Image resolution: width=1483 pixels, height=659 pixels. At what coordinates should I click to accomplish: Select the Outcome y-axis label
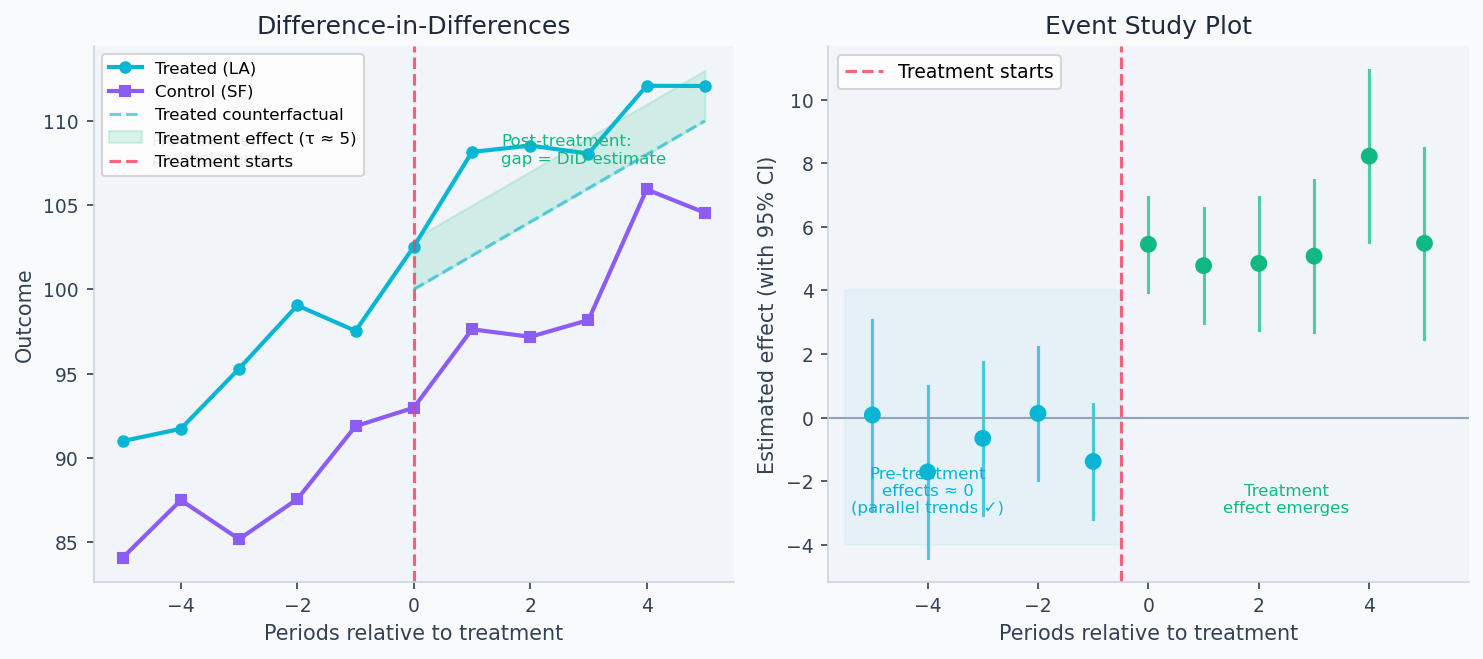pyautogui.click(x=25, y=316)
